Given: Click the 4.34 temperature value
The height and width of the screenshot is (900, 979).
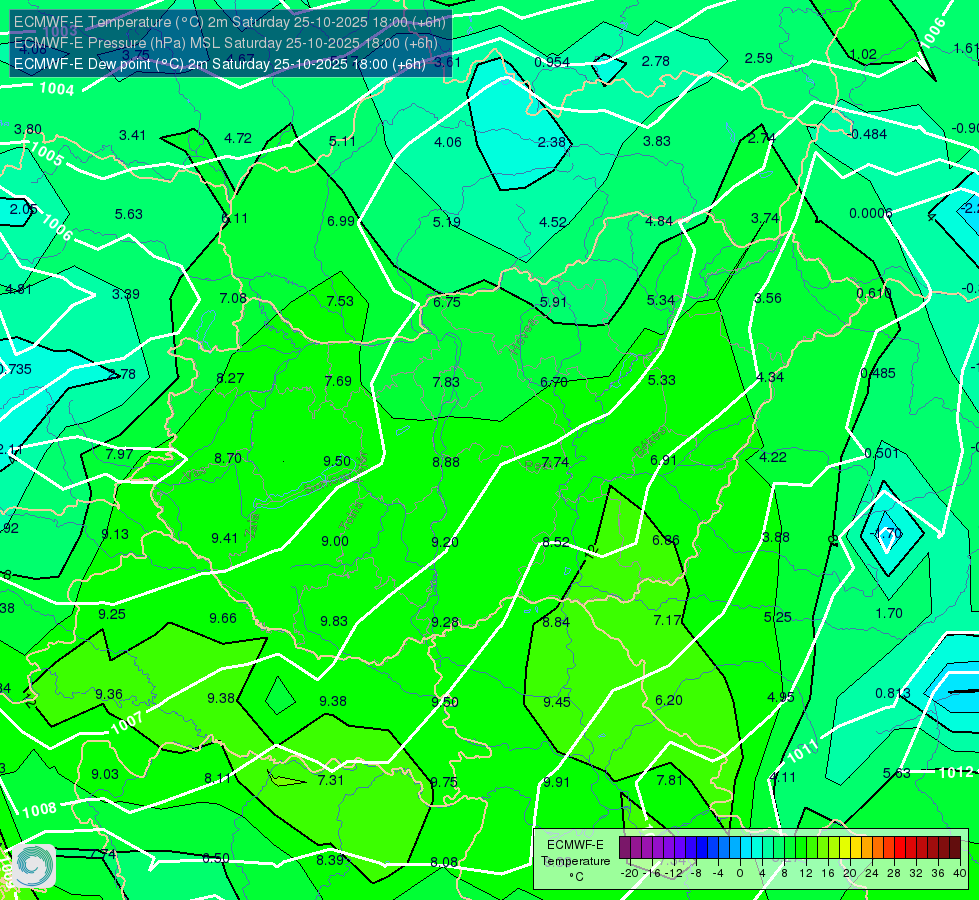Looking at the screenshot, I should coord(770,377).
